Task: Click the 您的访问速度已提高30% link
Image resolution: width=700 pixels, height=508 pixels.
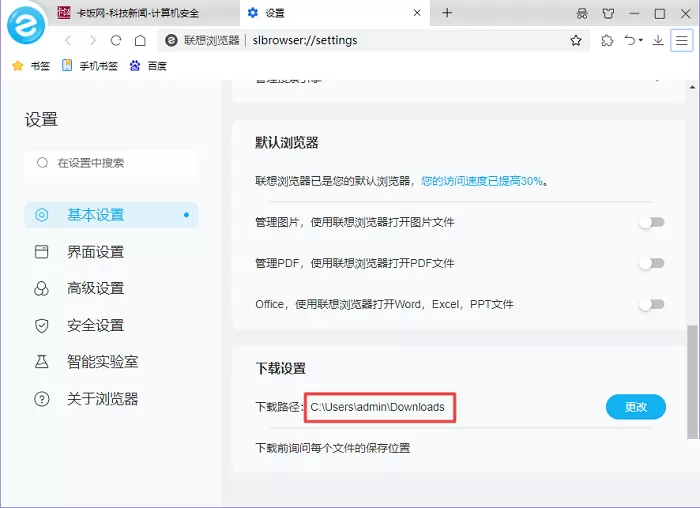Action: [x=482, y=181]
